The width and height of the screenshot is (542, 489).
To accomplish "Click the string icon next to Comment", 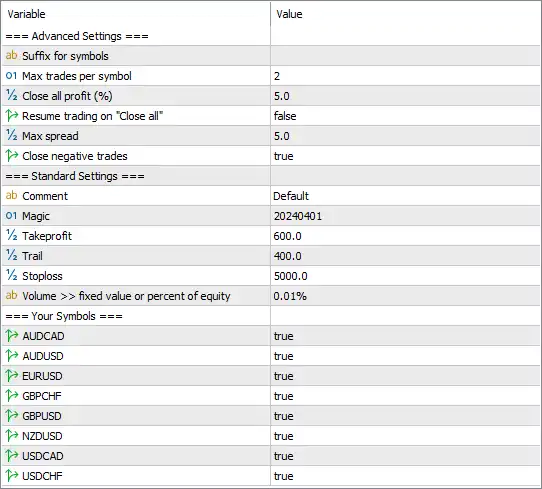I will click(11, 196).
